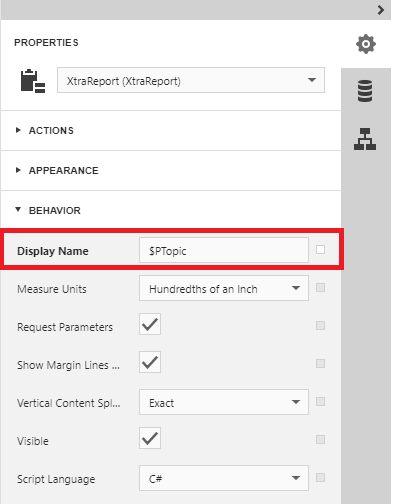The image size is (394, 504).
Task: Open the Script Language dropdown
Action: (x=224, y=478)
